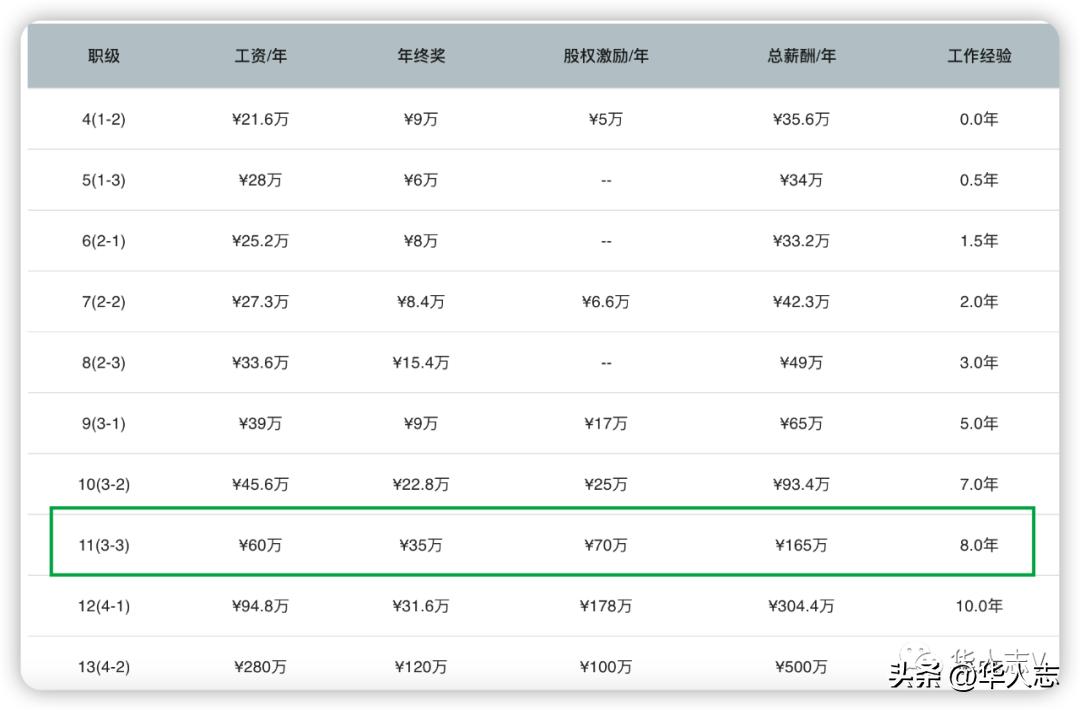Click the ¥93.4万 total compensation cell

[x=802, y=483]
